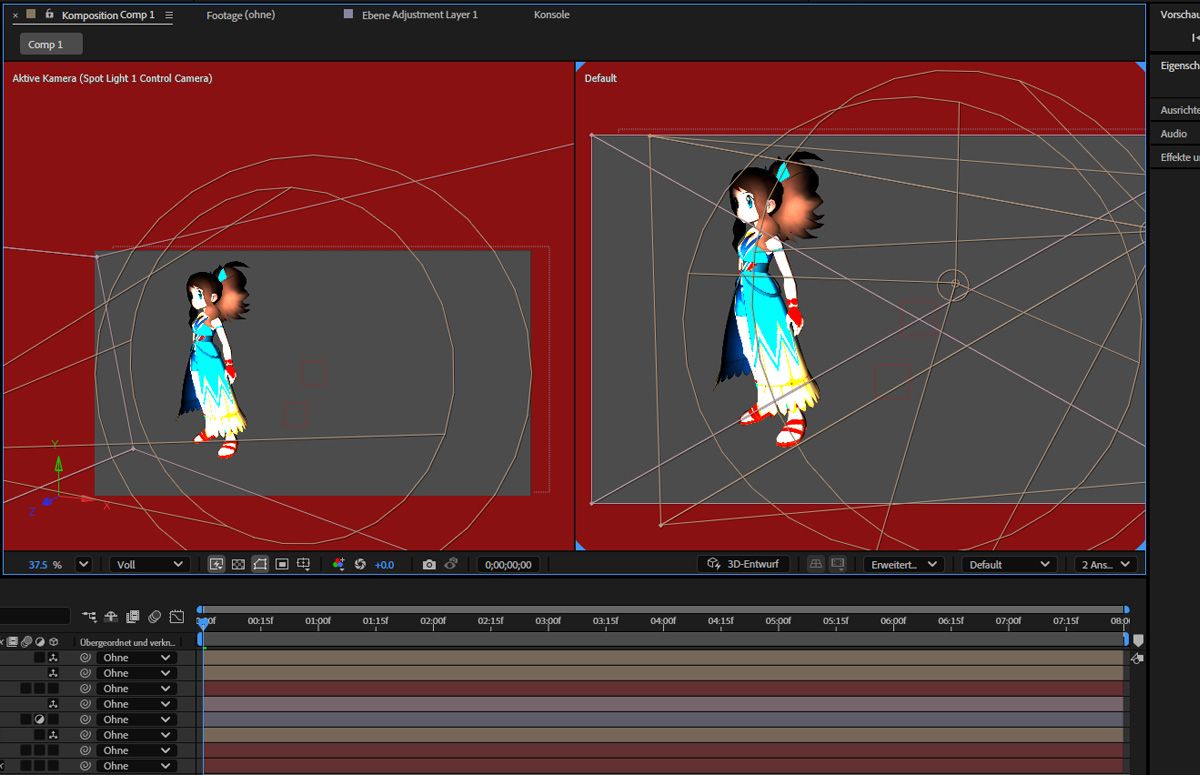Enable frame blending icon in timeline header

(133, 617)
